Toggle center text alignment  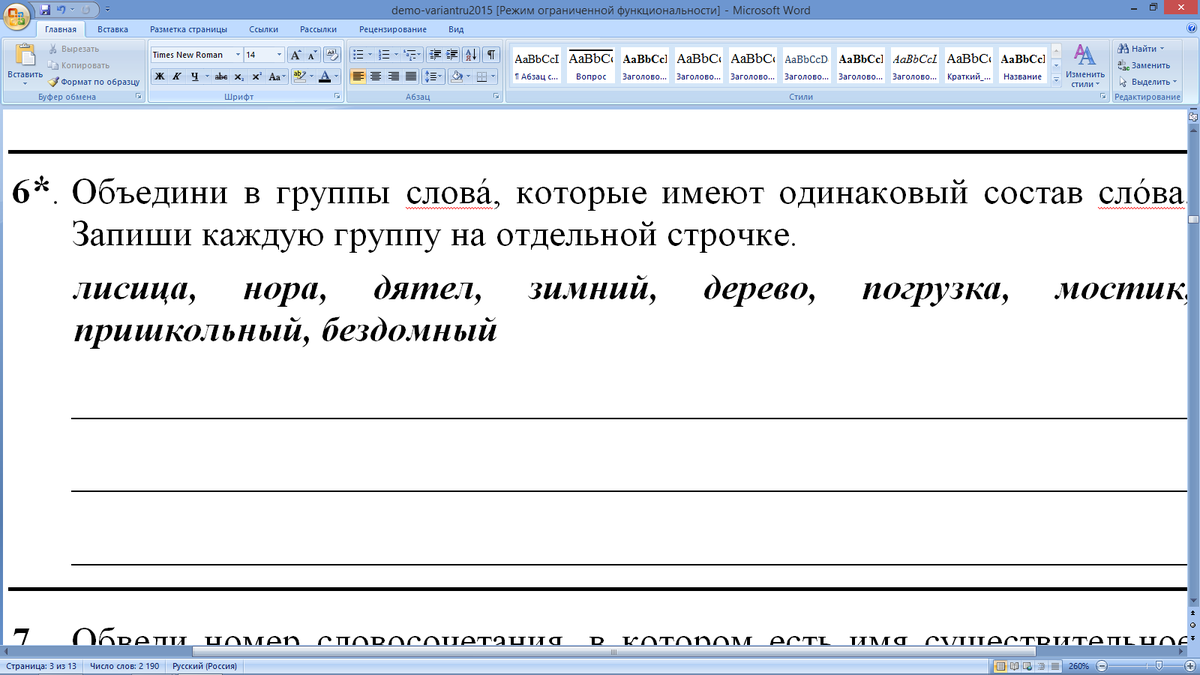[x=376, y=77]
